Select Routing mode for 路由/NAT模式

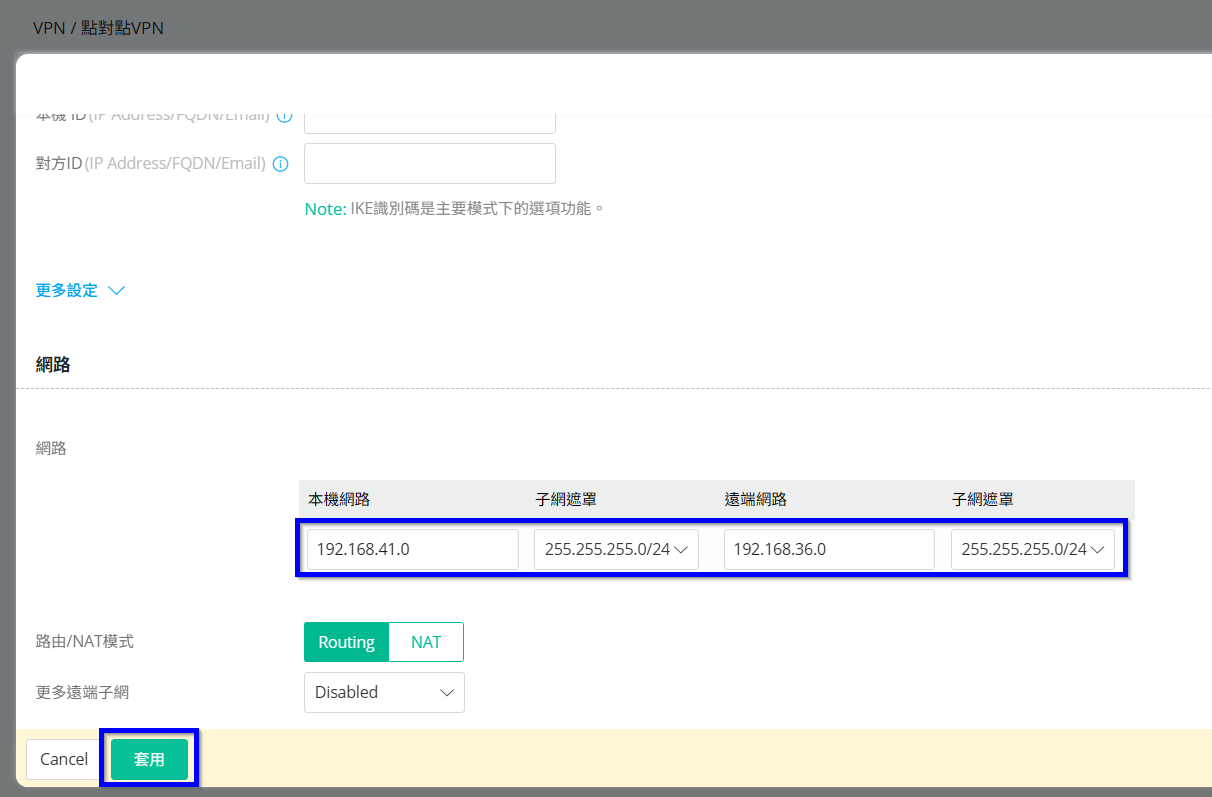346,642
